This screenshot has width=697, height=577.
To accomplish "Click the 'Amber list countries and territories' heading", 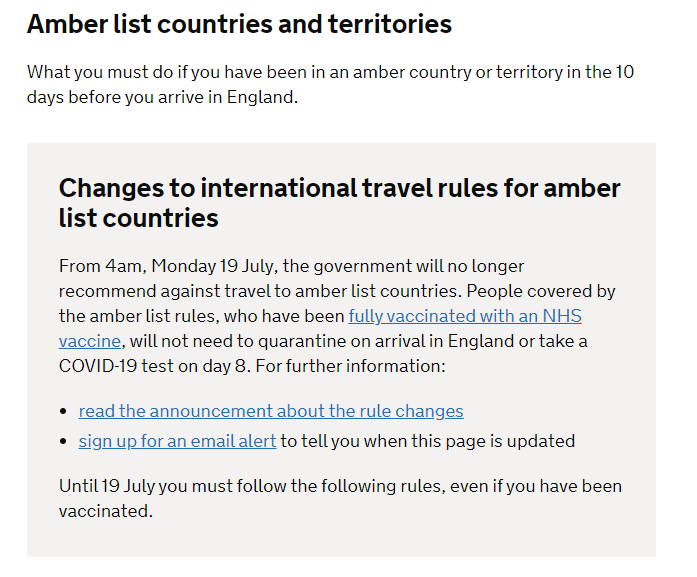I will click(x=239, y=24).
